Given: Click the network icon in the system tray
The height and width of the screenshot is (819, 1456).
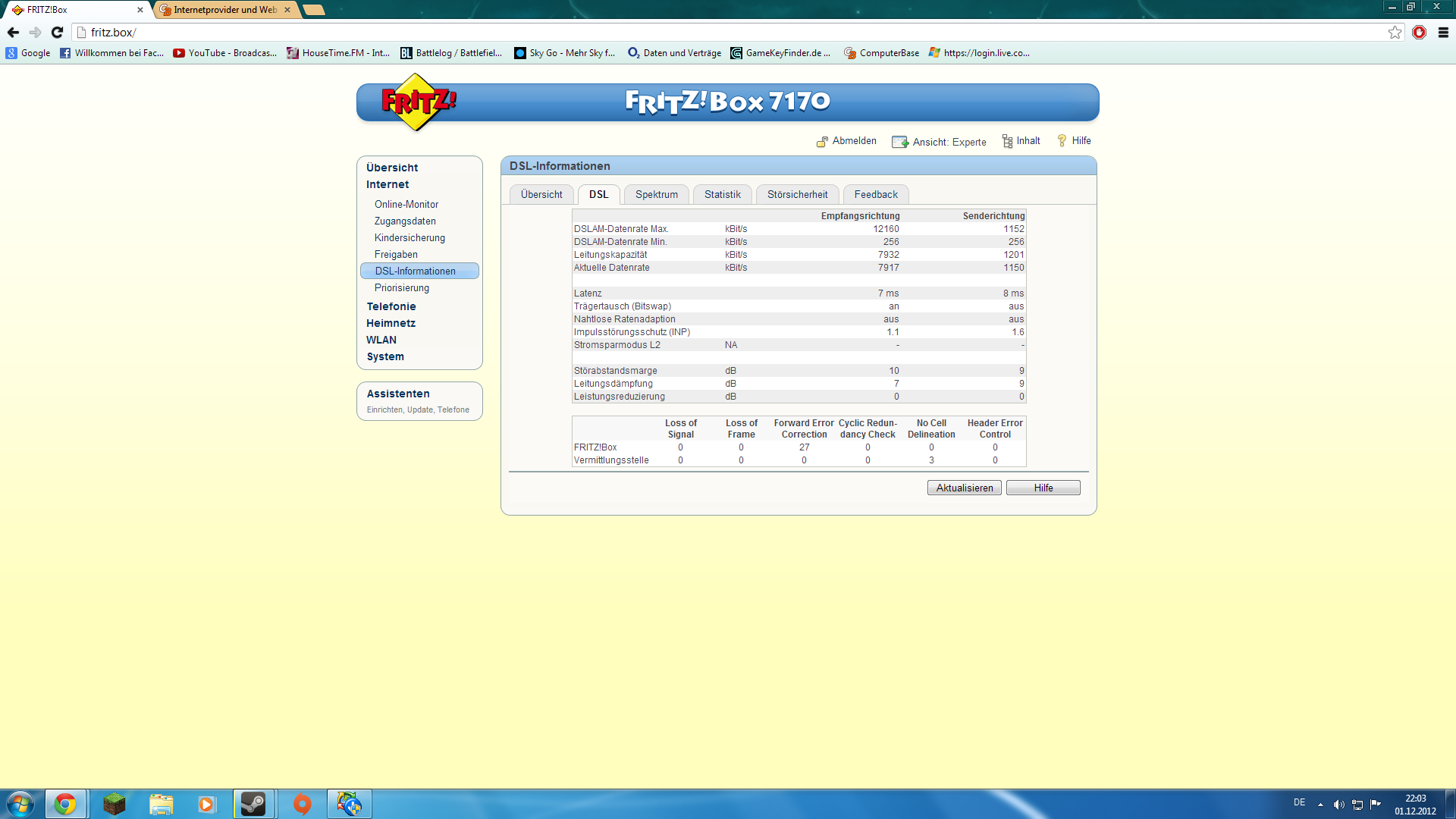Looking at the screenshot, I should 1357,805.
